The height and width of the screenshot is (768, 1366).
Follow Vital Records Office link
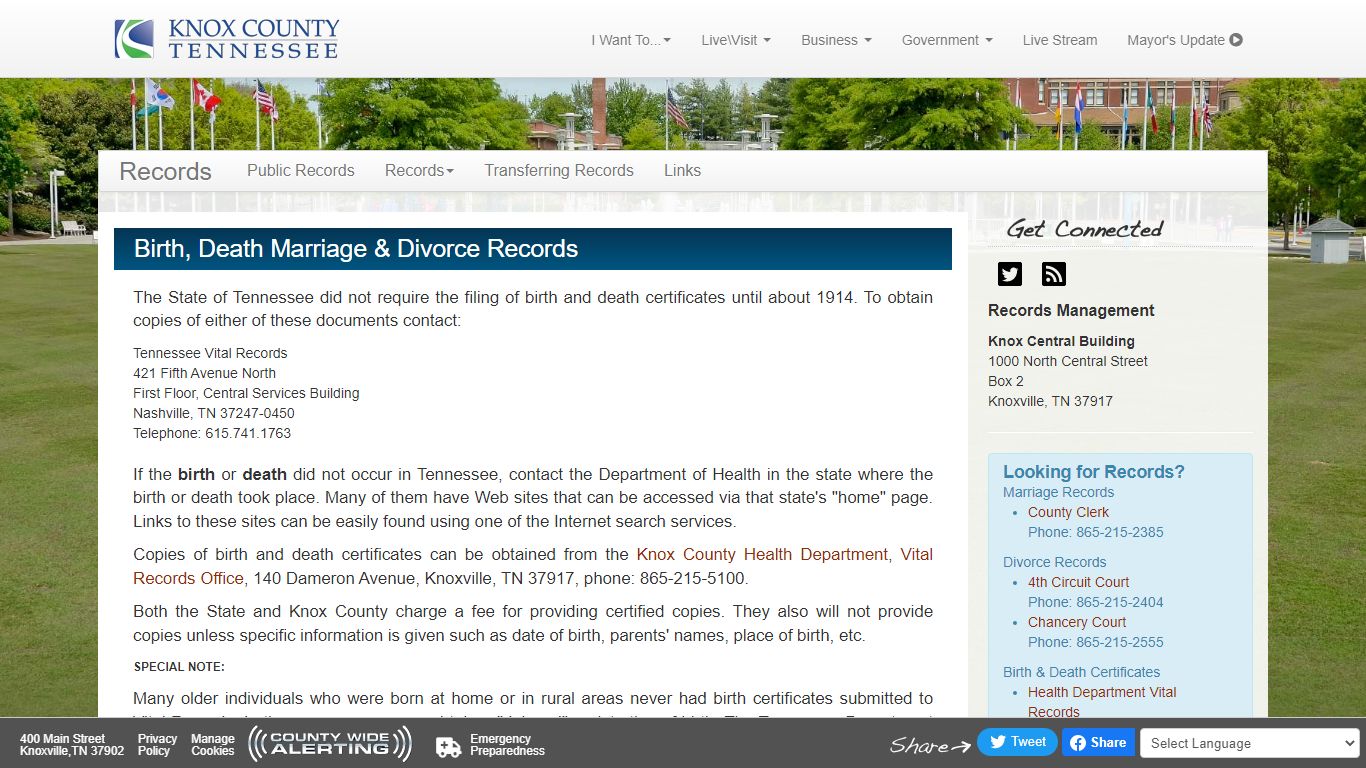tap(188, 578)
